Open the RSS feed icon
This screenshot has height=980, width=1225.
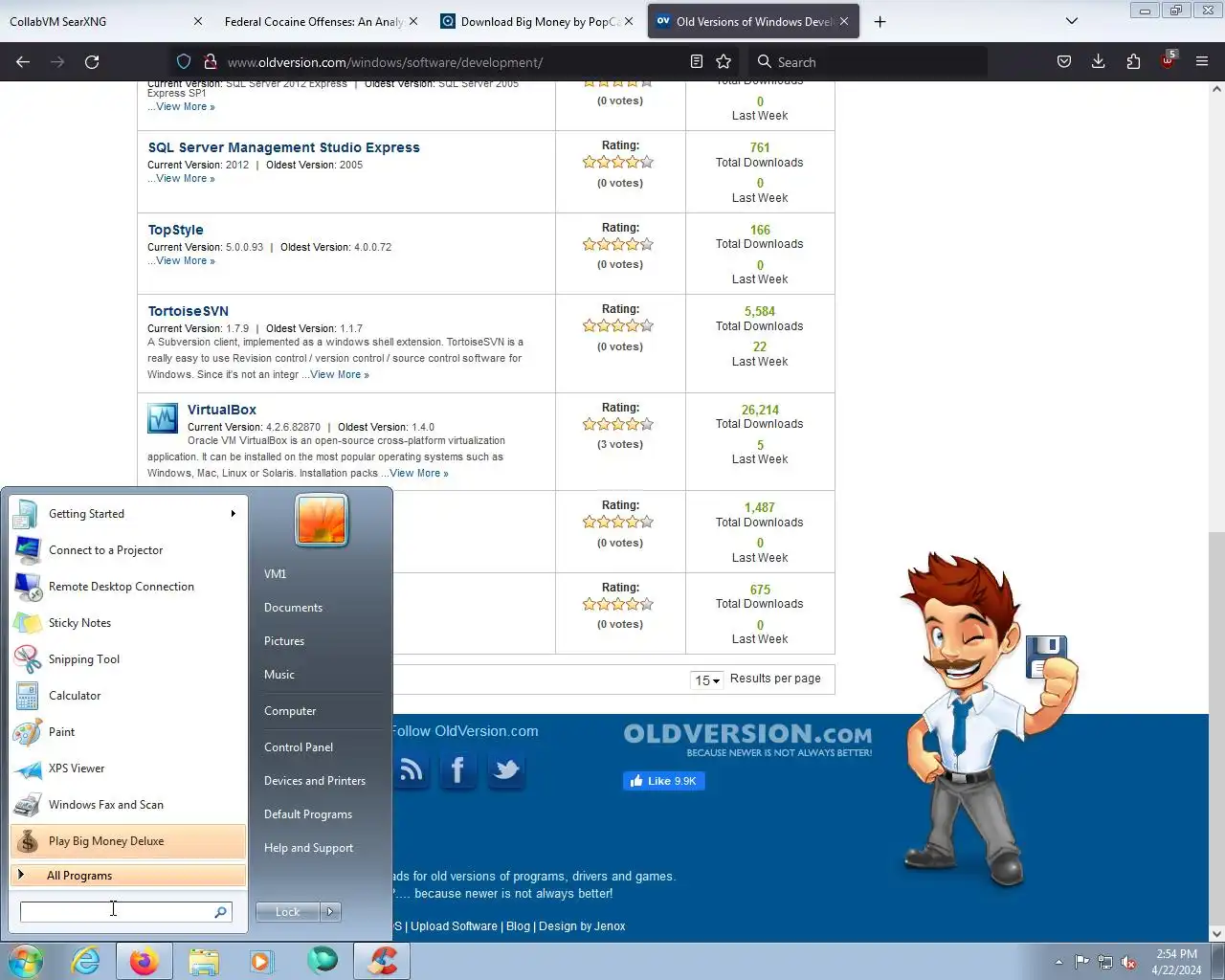pyautogui.click(x=411, y=770)
